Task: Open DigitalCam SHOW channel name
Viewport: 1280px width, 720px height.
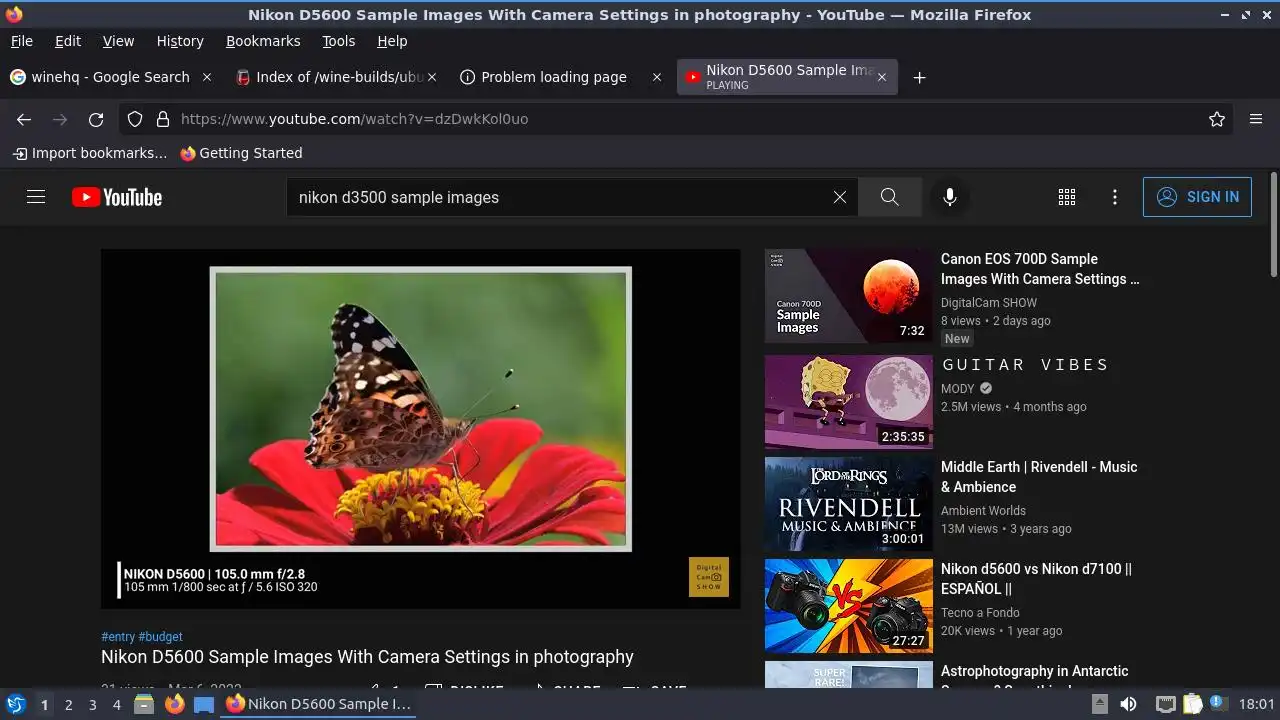Action: click(x=989, y=302)
